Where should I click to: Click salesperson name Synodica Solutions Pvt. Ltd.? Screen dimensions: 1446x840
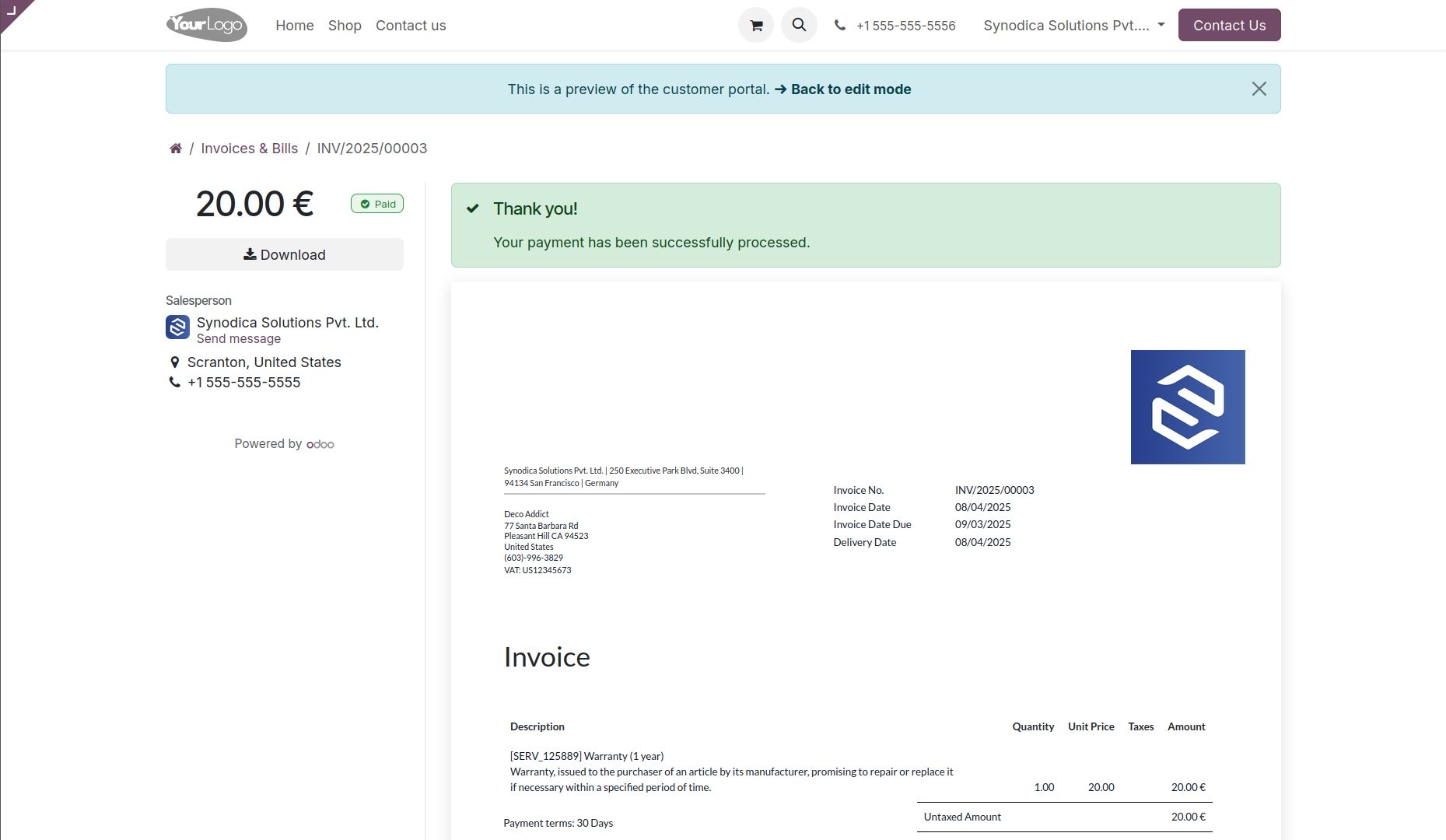click(x=288, y=323)
